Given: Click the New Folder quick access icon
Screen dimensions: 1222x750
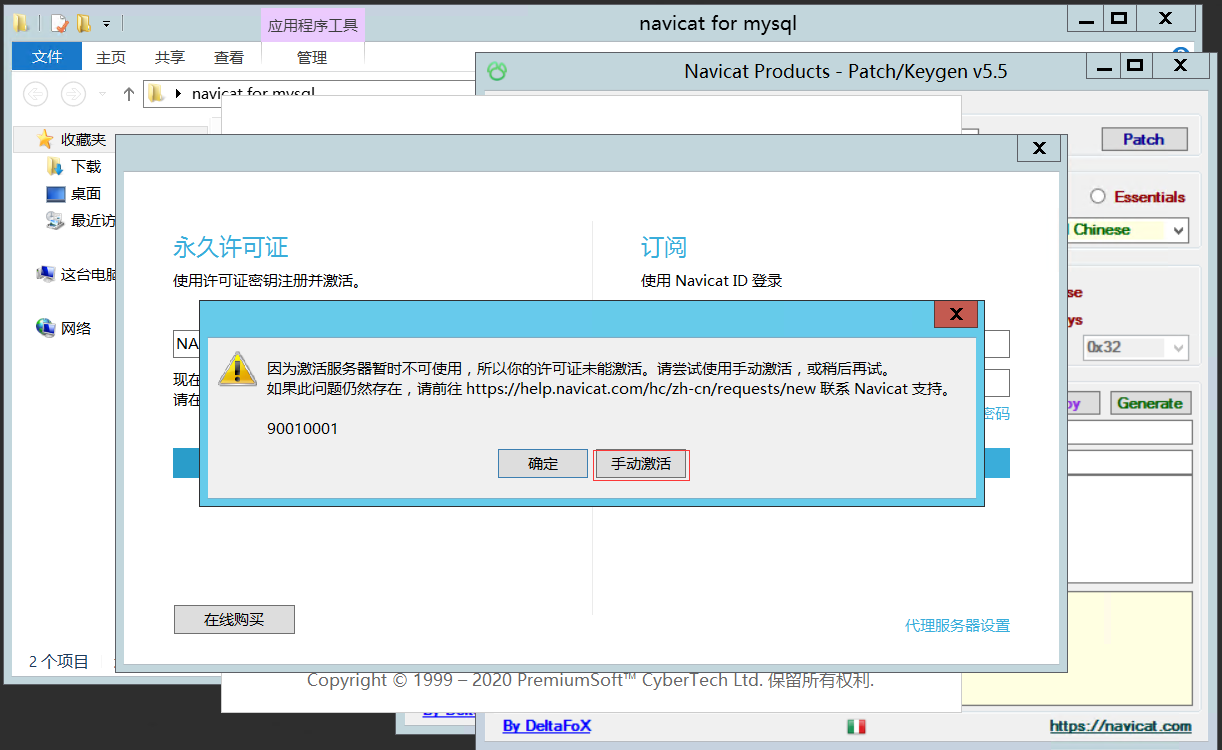Looking at the screenshot, I should [x=84, y=23].
